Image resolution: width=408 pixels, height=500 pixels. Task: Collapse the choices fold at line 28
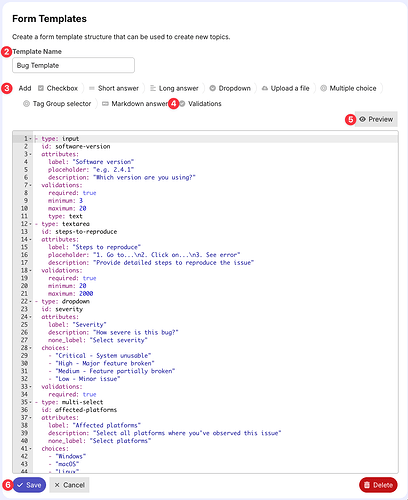30,348
